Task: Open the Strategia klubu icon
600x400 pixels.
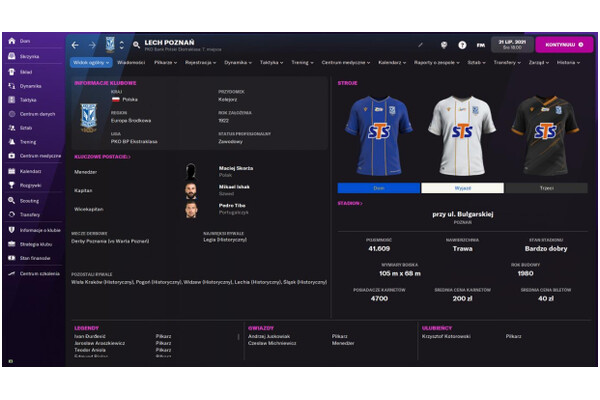Action: pos(11,244)
